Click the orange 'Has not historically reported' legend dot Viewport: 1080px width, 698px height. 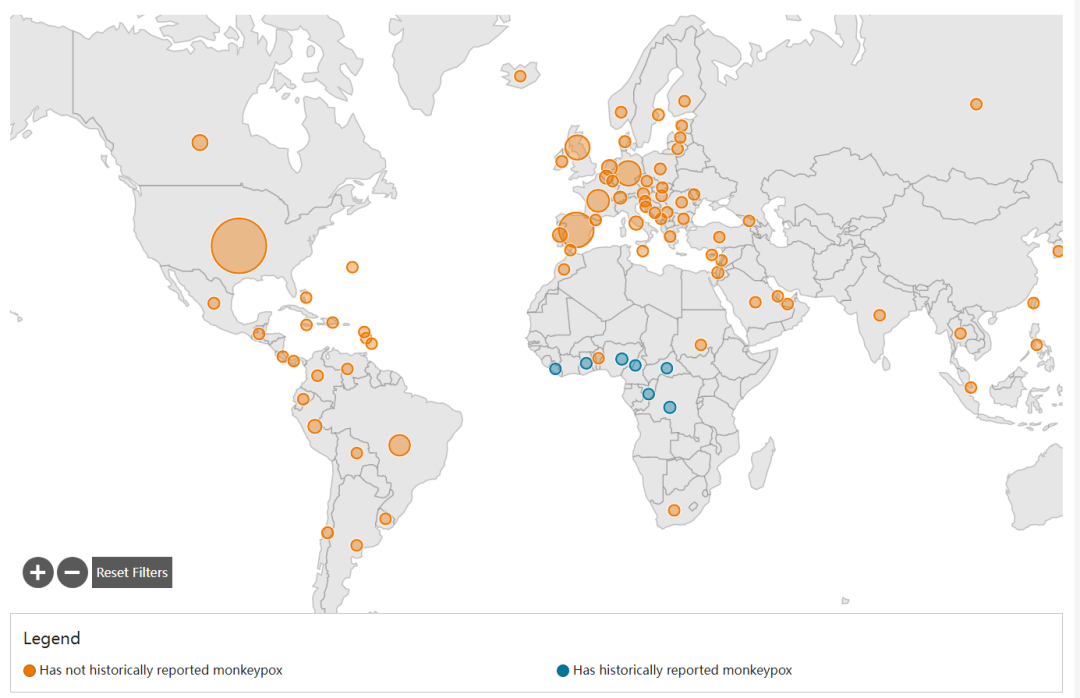30,670
